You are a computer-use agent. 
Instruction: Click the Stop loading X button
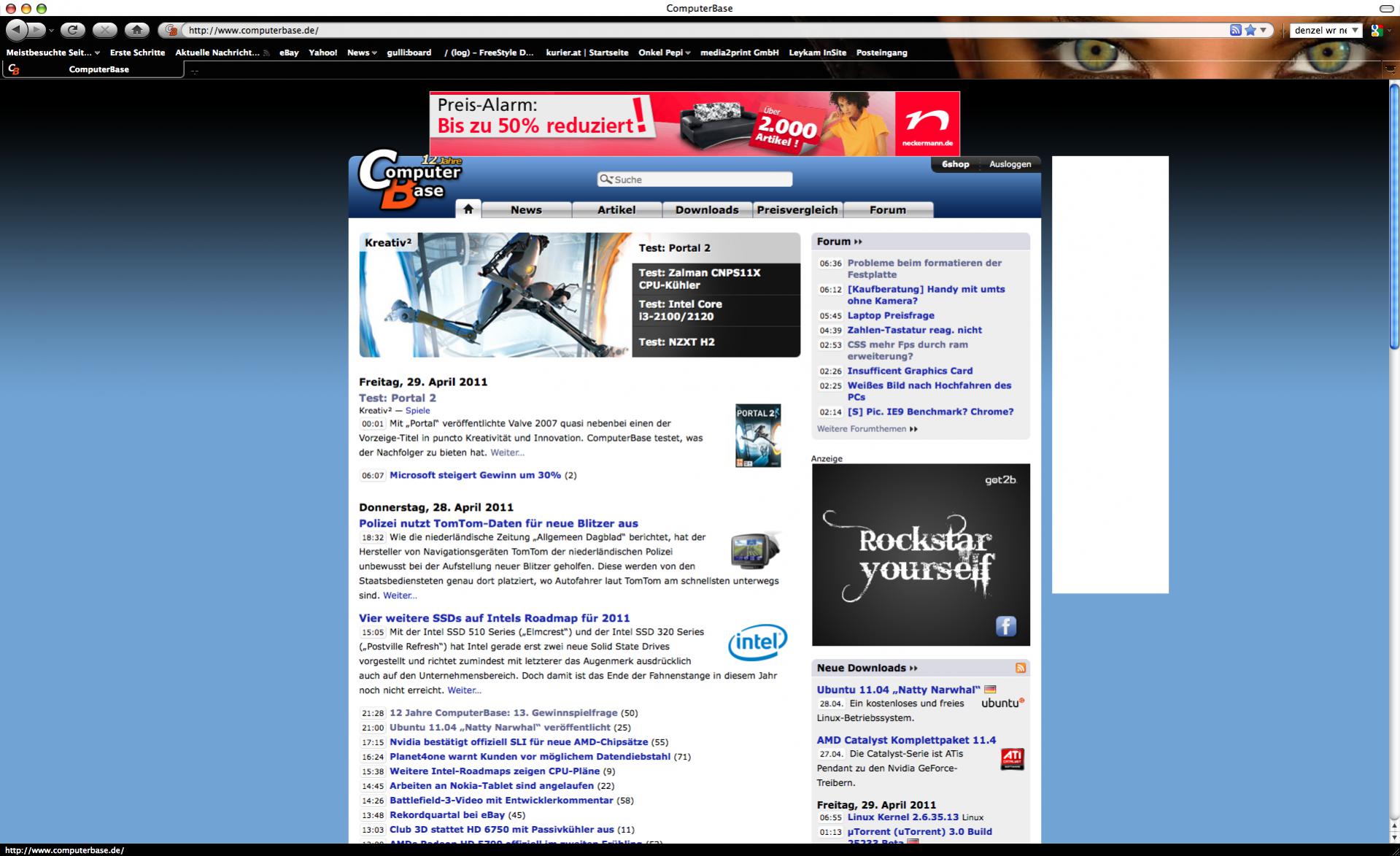[x=104, y=30]
